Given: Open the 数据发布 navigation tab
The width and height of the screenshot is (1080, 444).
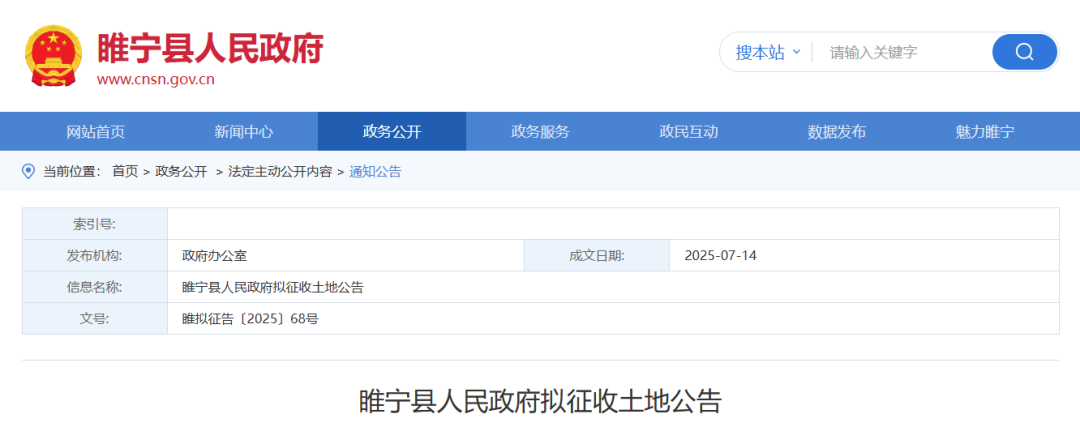Looking at the screenshot, I should 836,131.
